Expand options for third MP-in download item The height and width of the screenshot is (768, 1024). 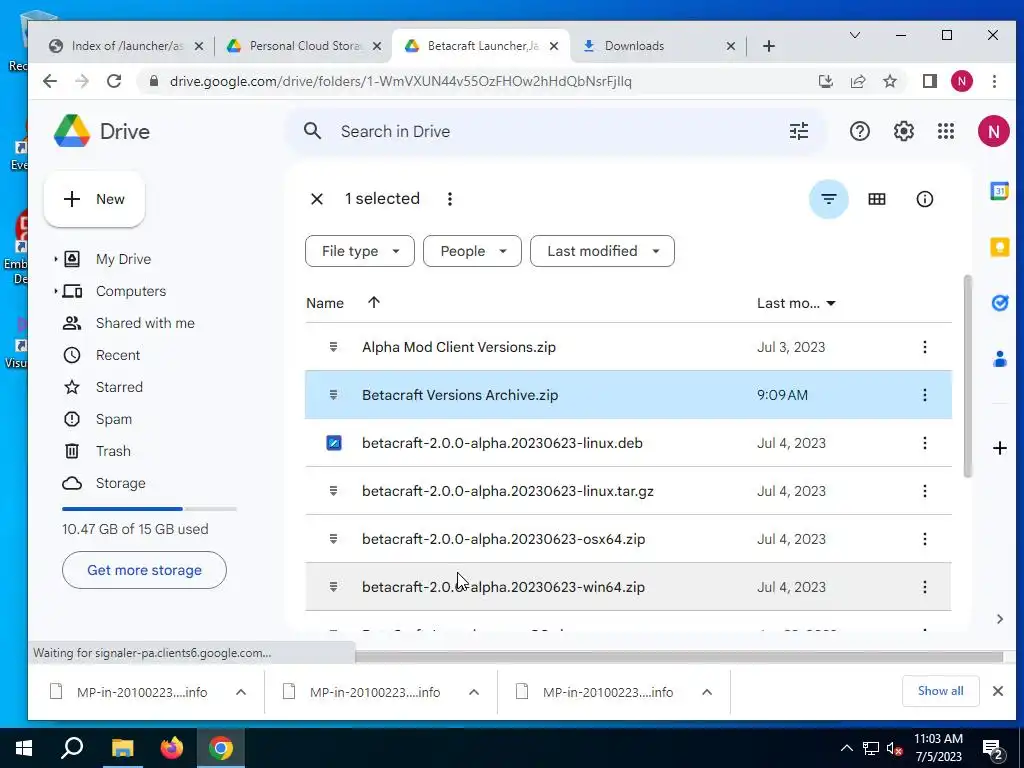click(x=707, y=692)
